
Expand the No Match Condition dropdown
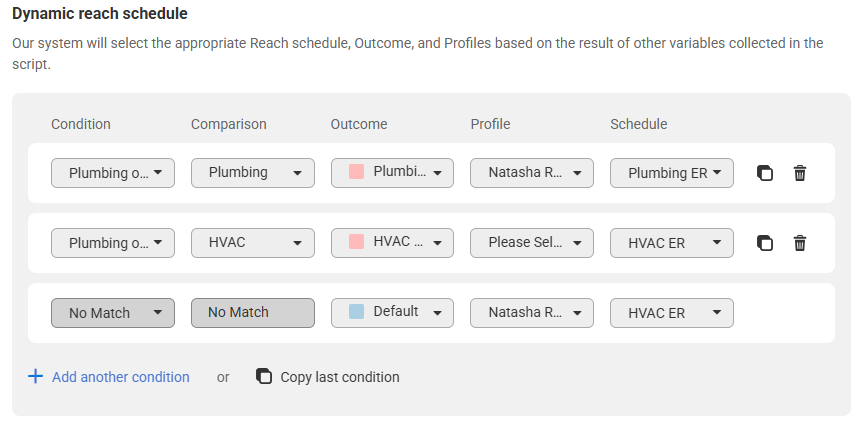click(x=113, y=313)
